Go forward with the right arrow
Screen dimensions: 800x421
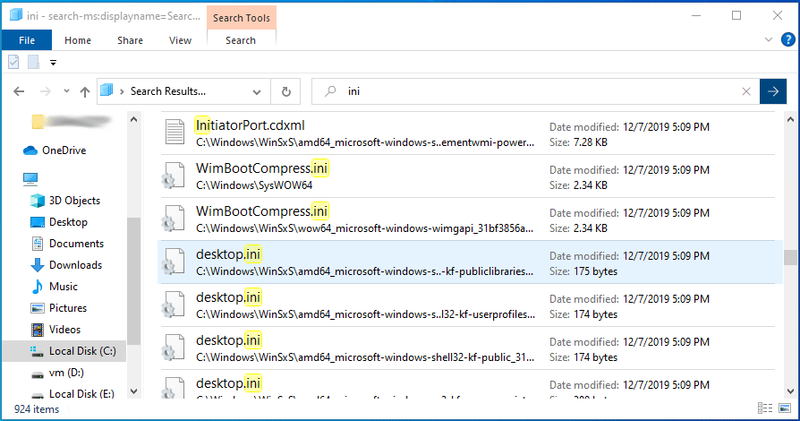[x=45, y=91]
